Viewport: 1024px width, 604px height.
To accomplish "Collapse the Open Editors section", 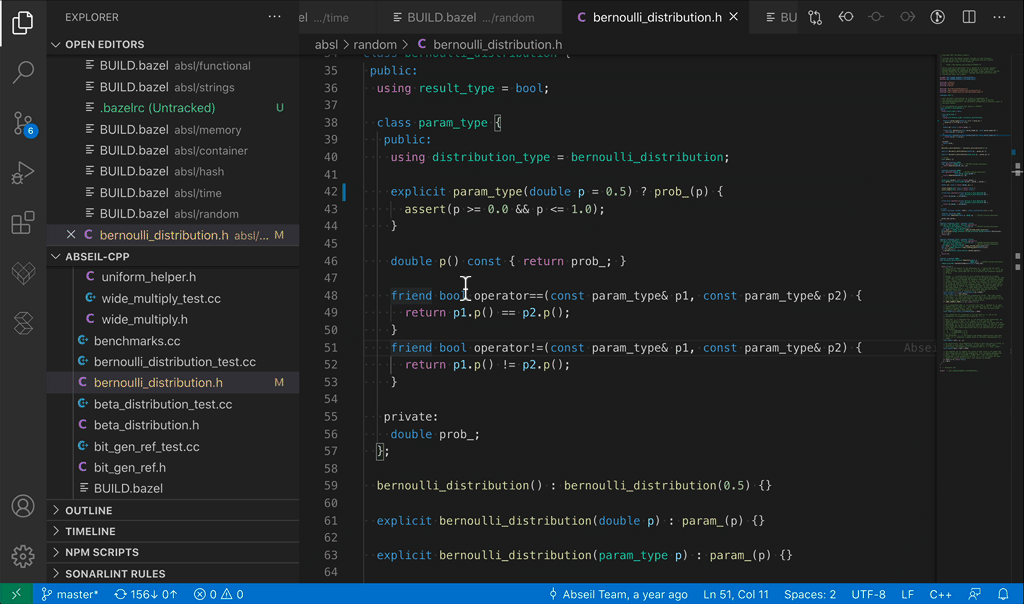I will (173, 44).
